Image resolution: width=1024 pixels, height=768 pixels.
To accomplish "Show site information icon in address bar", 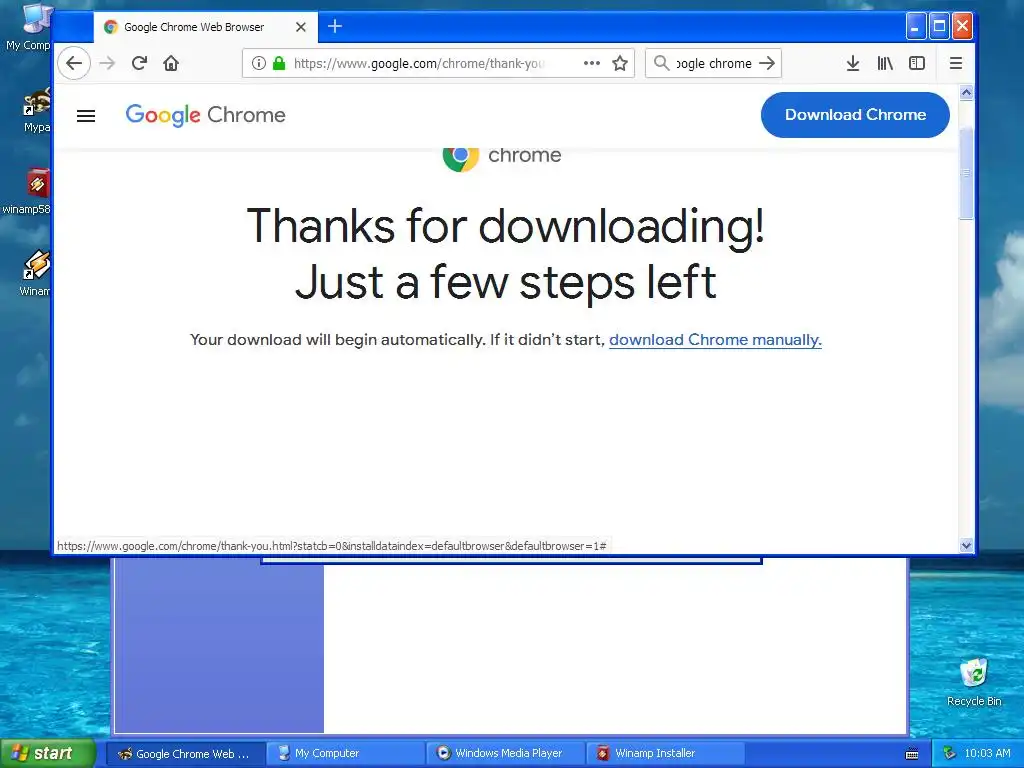I will pos(259,63).
